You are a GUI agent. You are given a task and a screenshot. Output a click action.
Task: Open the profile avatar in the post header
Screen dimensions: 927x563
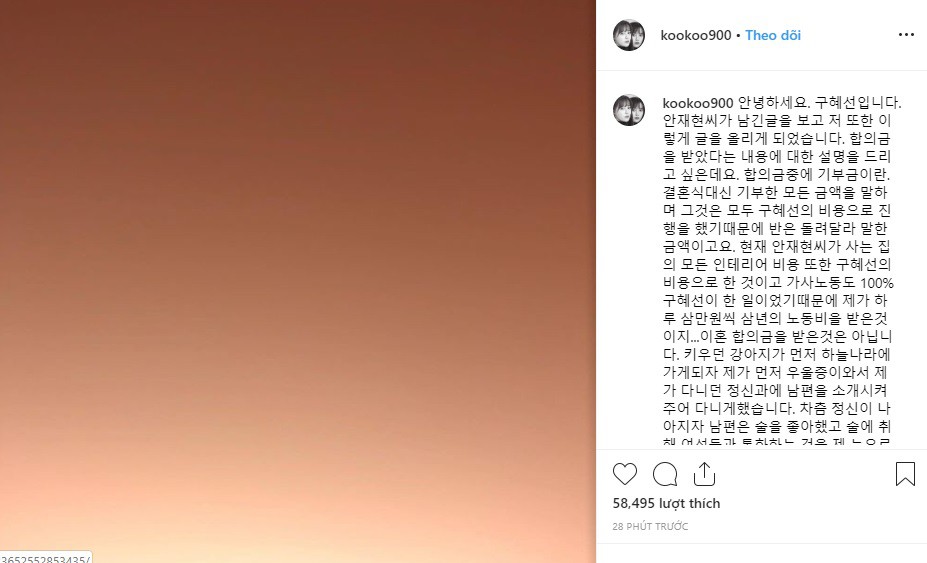click(x=628, y=35)
